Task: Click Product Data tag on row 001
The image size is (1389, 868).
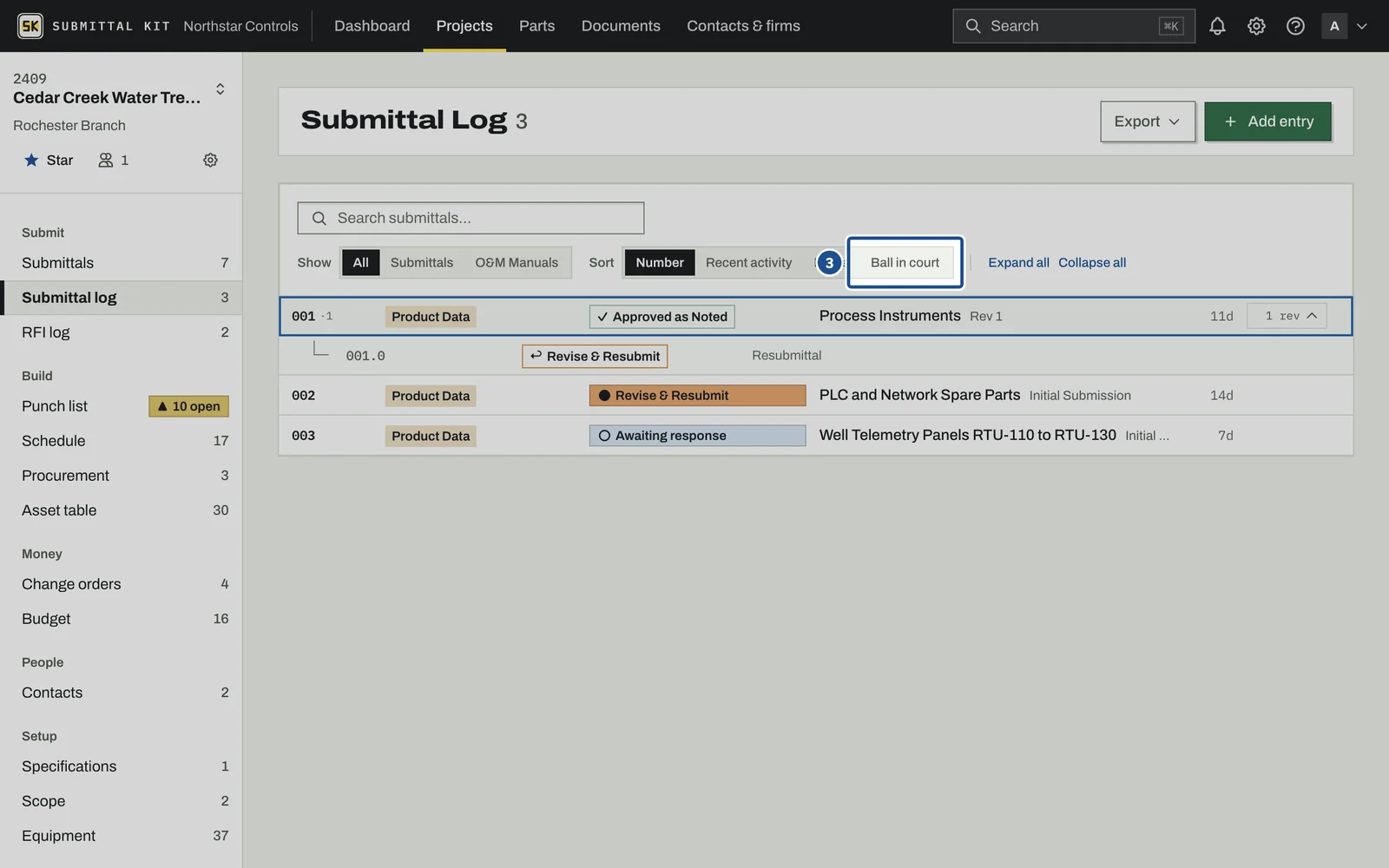Action: point(431,317)
